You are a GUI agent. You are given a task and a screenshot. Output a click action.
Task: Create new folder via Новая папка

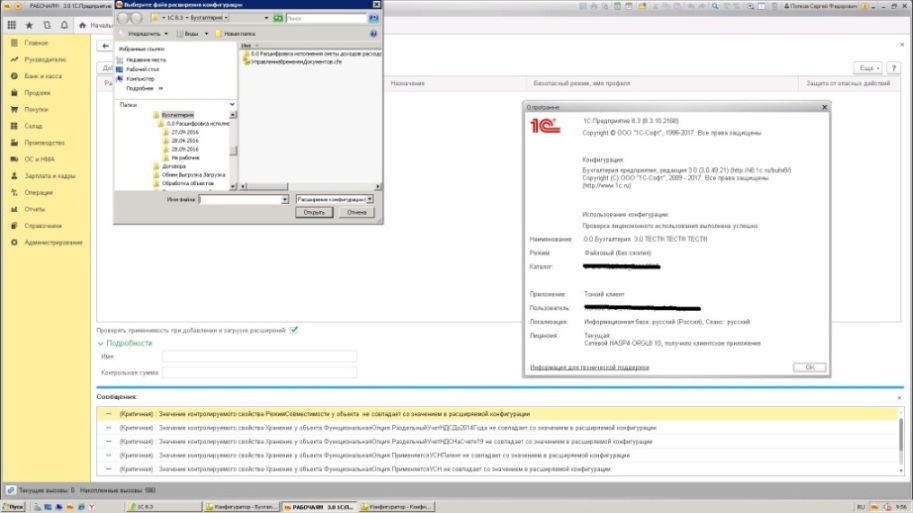235,34
